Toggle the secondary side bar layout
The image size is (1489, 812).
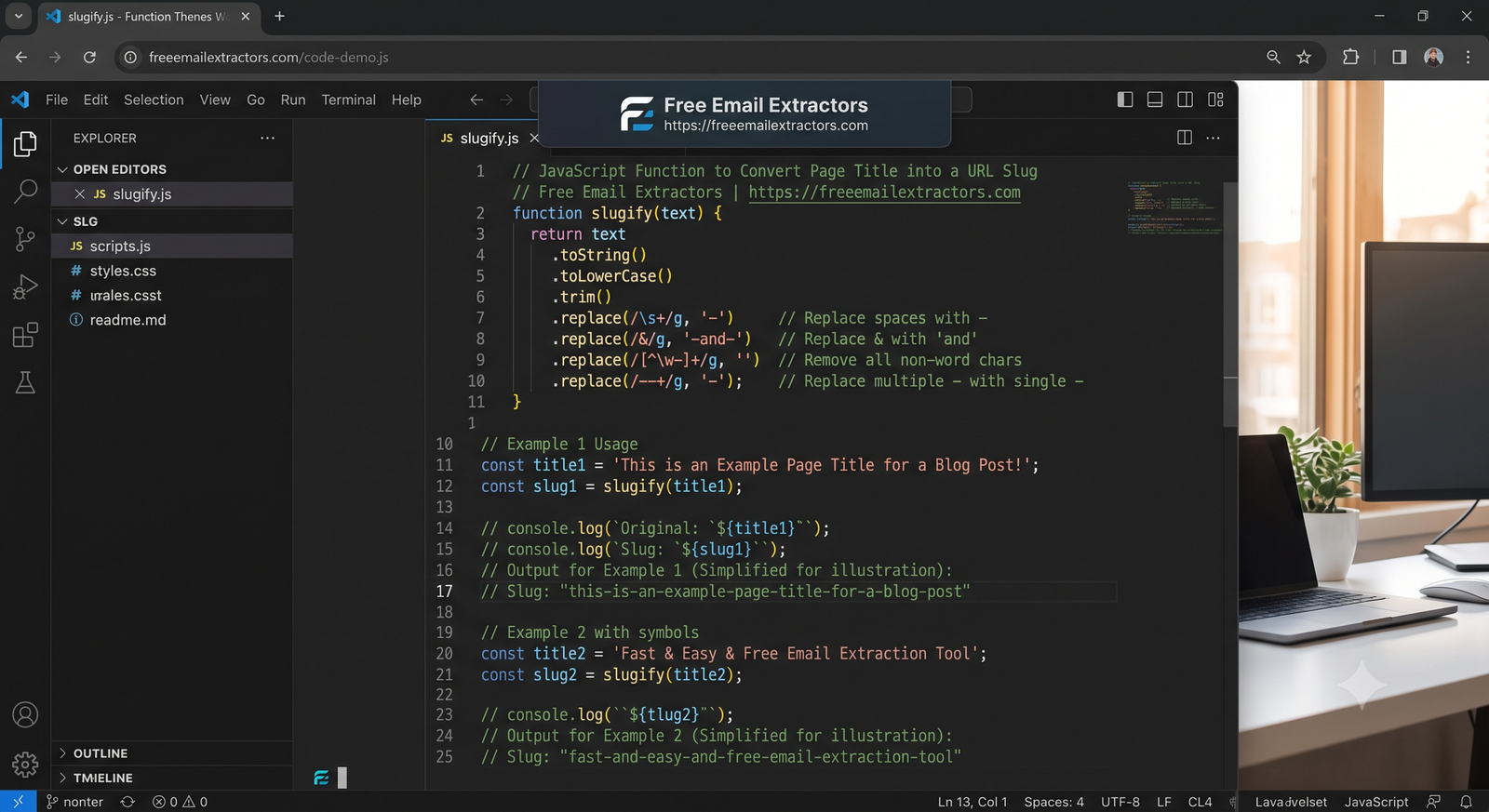pyautogui.click(x=1185, y=100)
